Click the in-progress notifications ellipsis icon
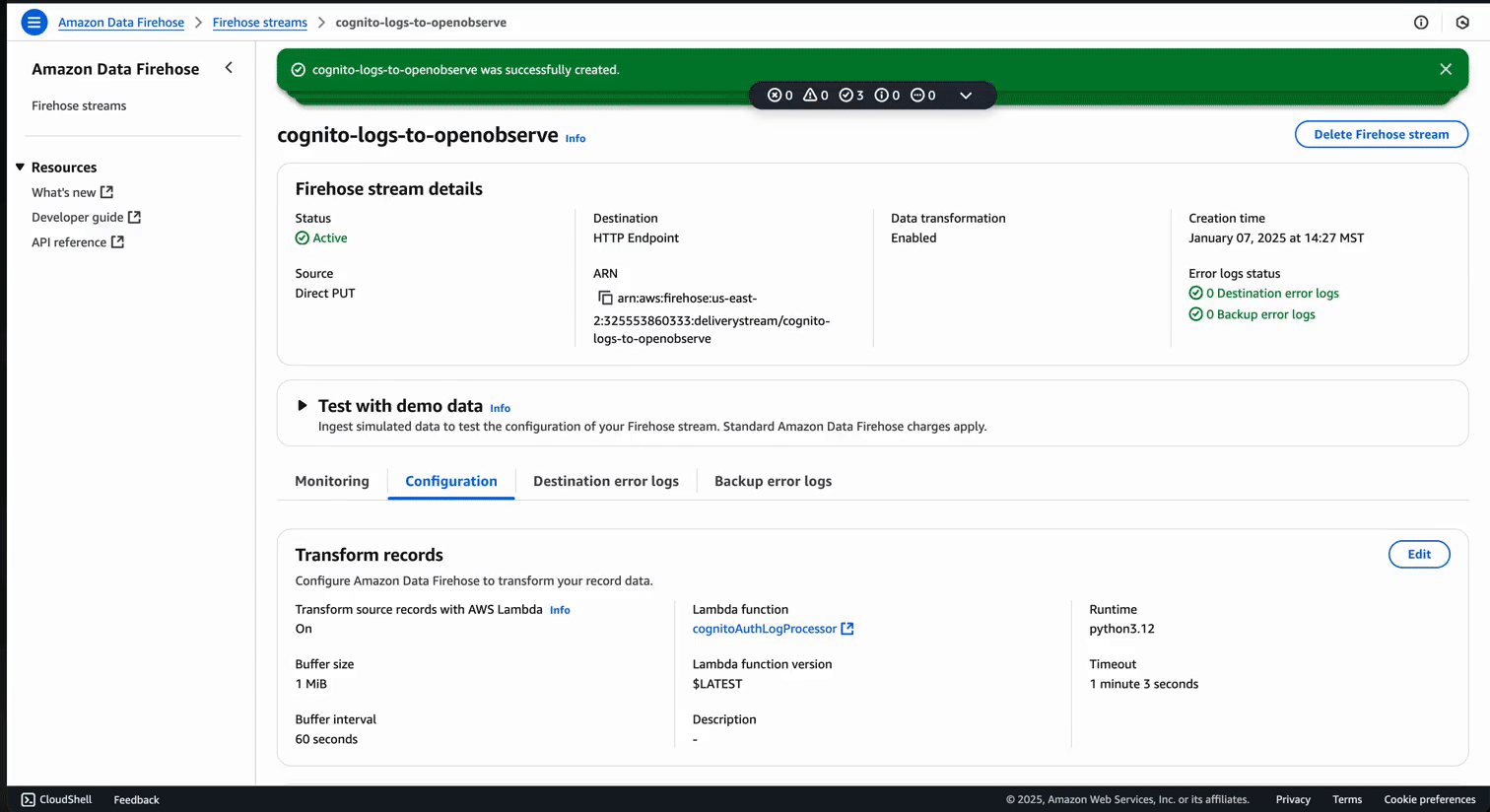Viewport: 1490px width, 812px height. [x=919, y=95]
